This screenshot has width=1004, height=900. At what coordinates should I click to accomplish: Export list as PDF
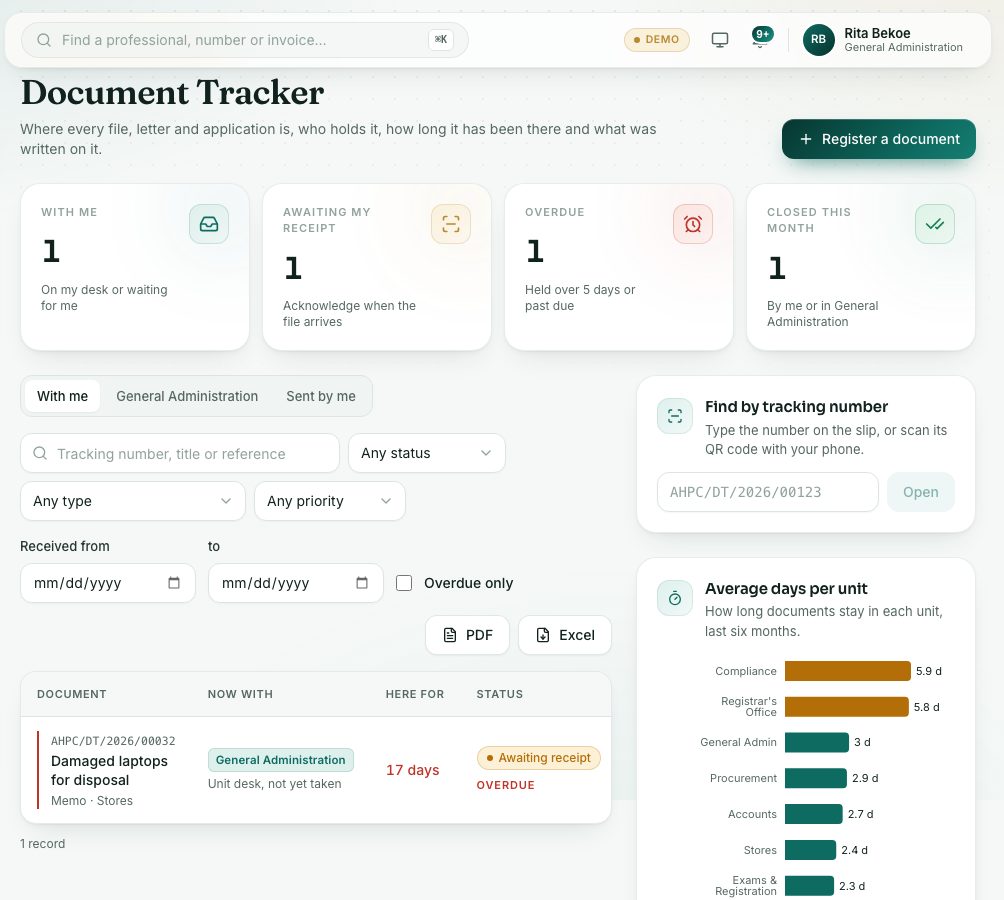(467, 635)
